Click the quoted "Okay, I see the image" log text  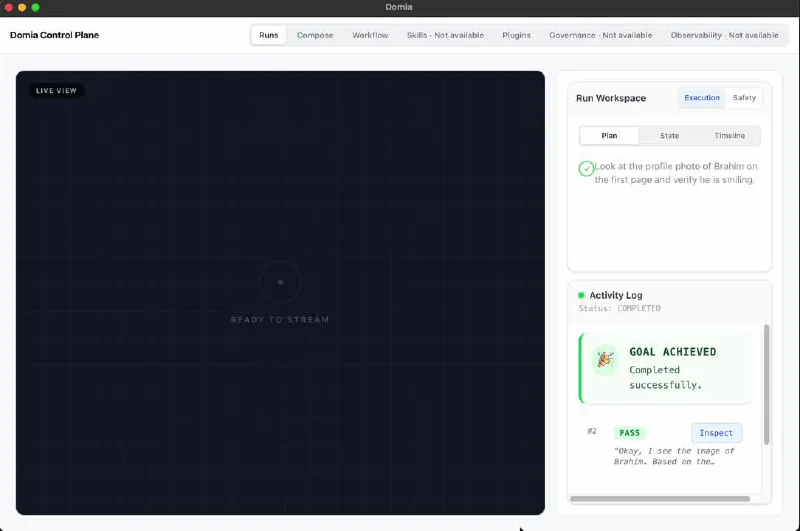674,456
